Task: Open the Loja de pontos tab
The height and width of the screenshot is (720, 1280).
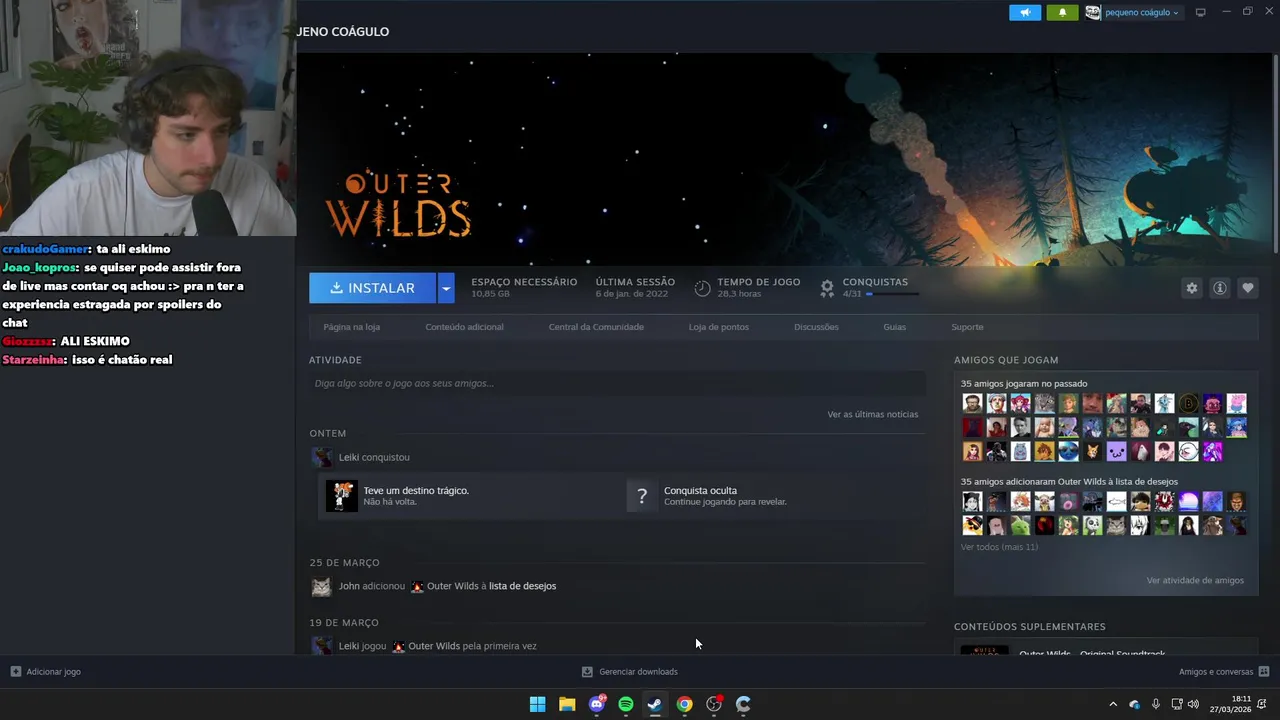Action: click(x=718, y=327)
